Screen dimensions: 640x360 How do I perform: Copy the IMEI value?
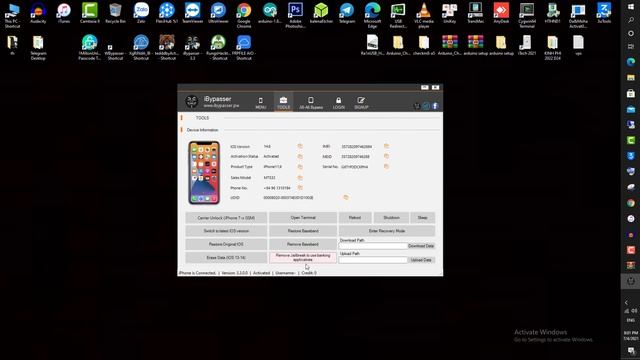click(x=386, y=146)
